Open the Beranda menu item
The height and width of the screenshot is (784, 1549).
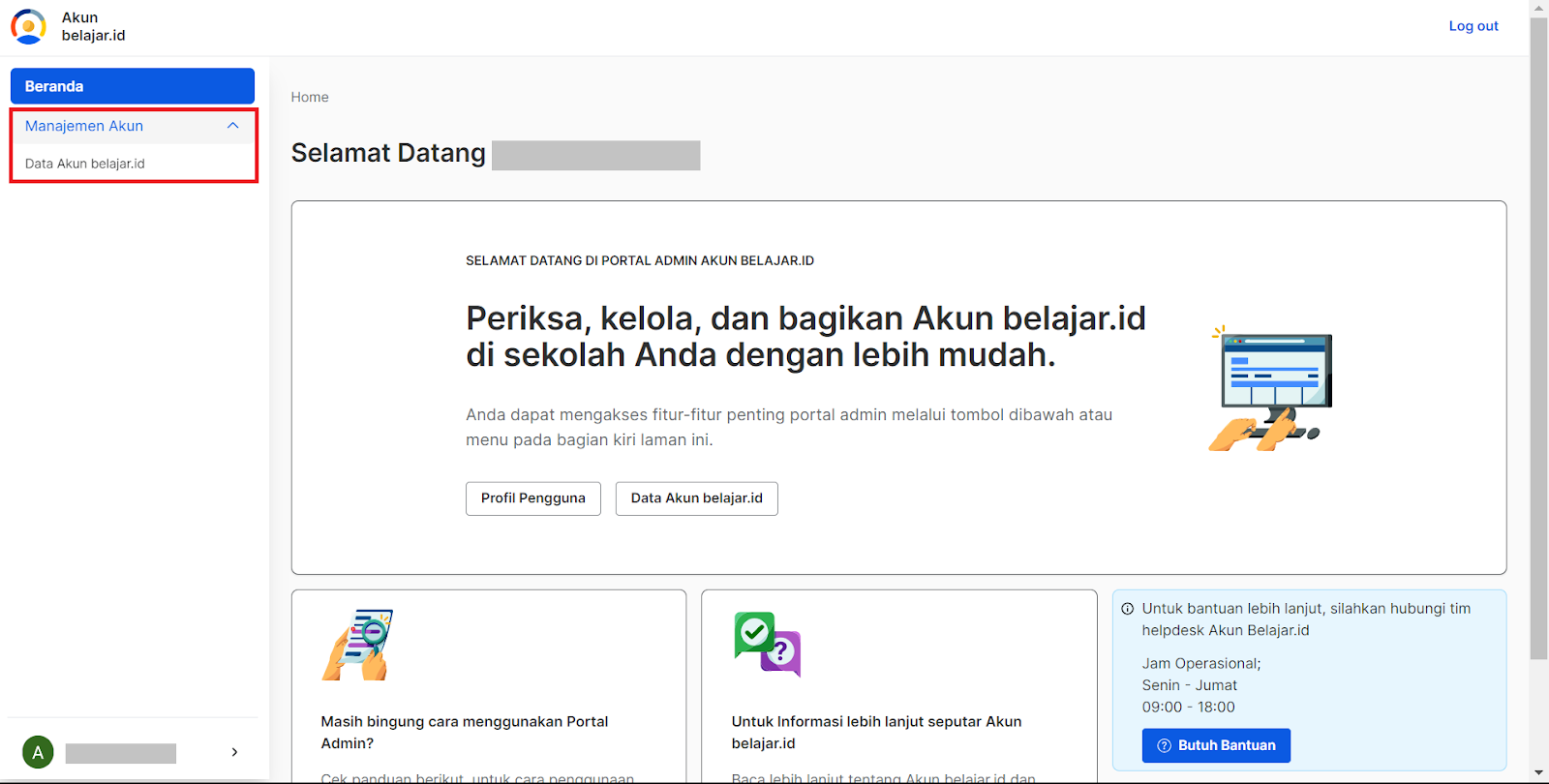133,86
